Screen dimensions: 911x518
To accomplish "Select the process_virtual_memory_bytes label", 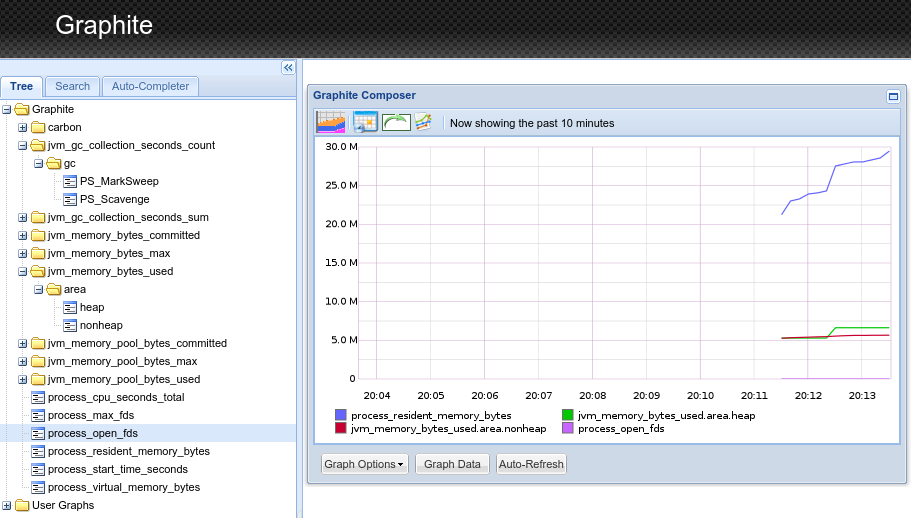I will coord(124,487).
